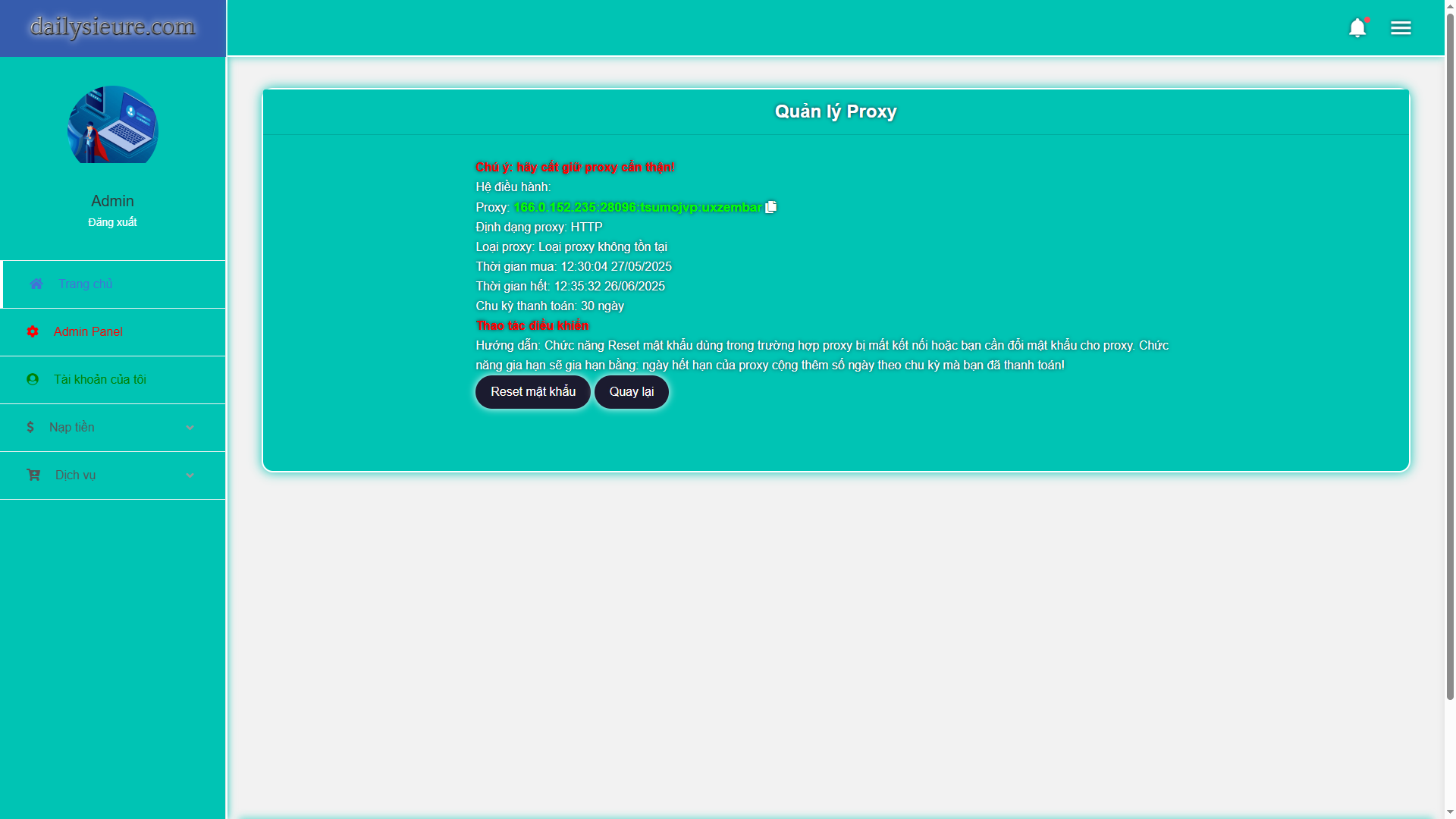Image resolution: width=1456 pixels, height=819 pixels.
Task: Expand the Dịch vụ chevron
Action: [190, 475]
